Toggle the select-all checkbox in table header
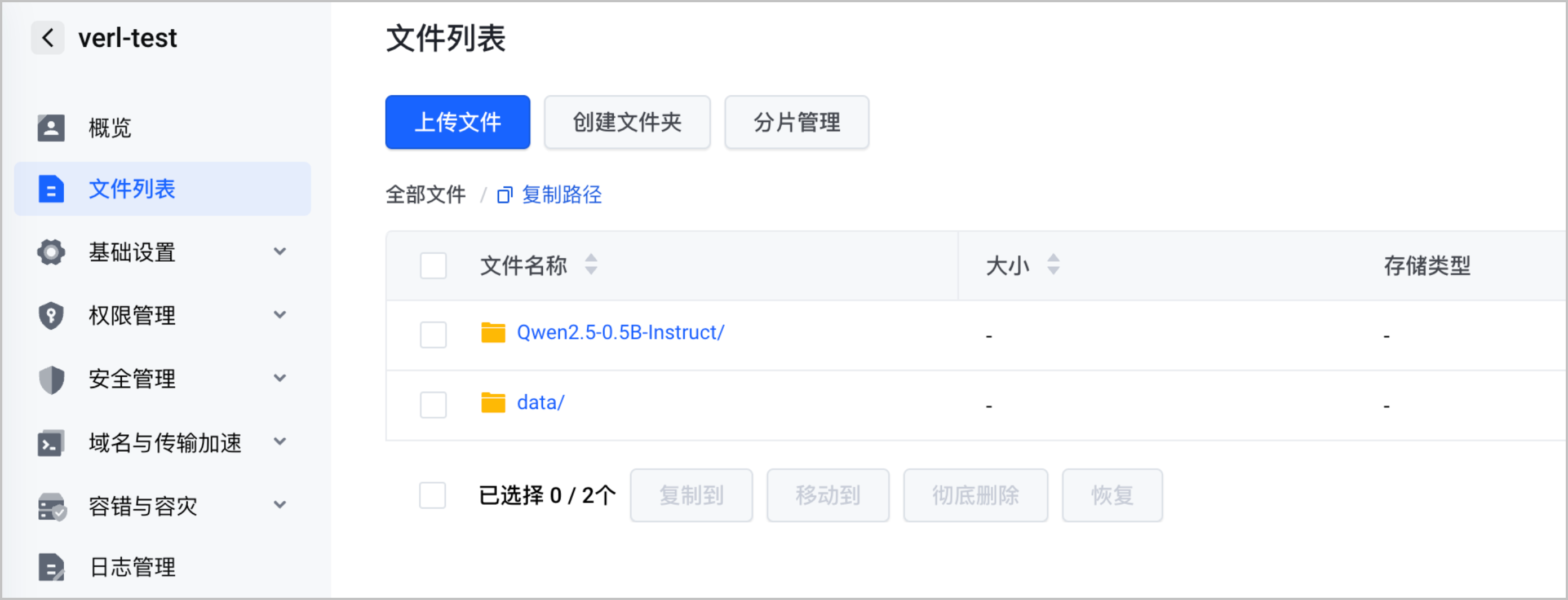1568x600 pixels. click(x=433, y=266)
